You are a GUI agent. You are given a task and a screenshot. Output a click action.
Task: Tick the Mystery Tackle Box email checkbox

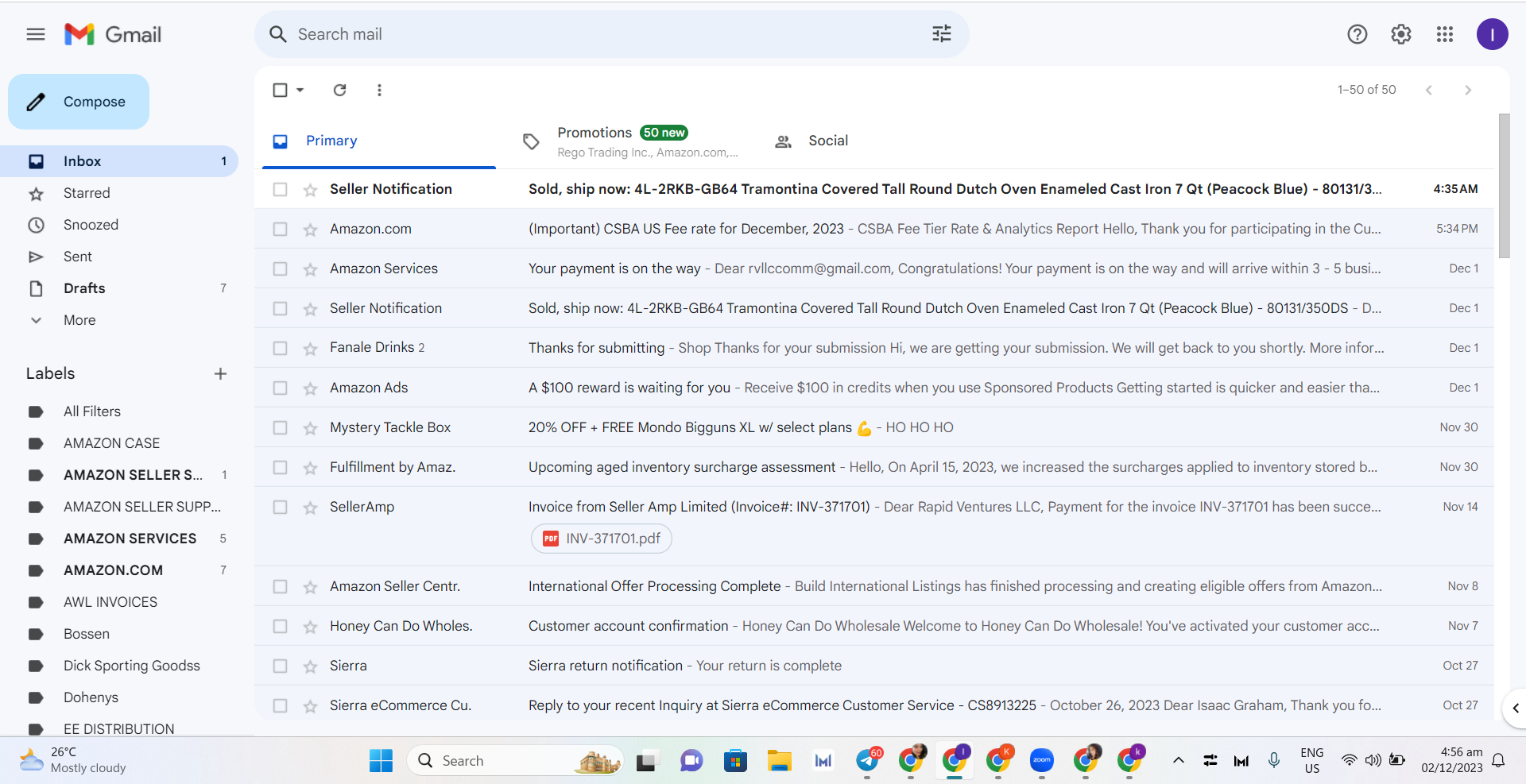(x=280, y=427)
